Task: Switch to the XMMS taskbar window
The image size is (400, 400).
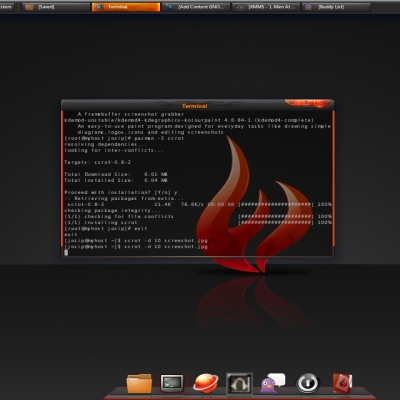Action: click(266, 7)
